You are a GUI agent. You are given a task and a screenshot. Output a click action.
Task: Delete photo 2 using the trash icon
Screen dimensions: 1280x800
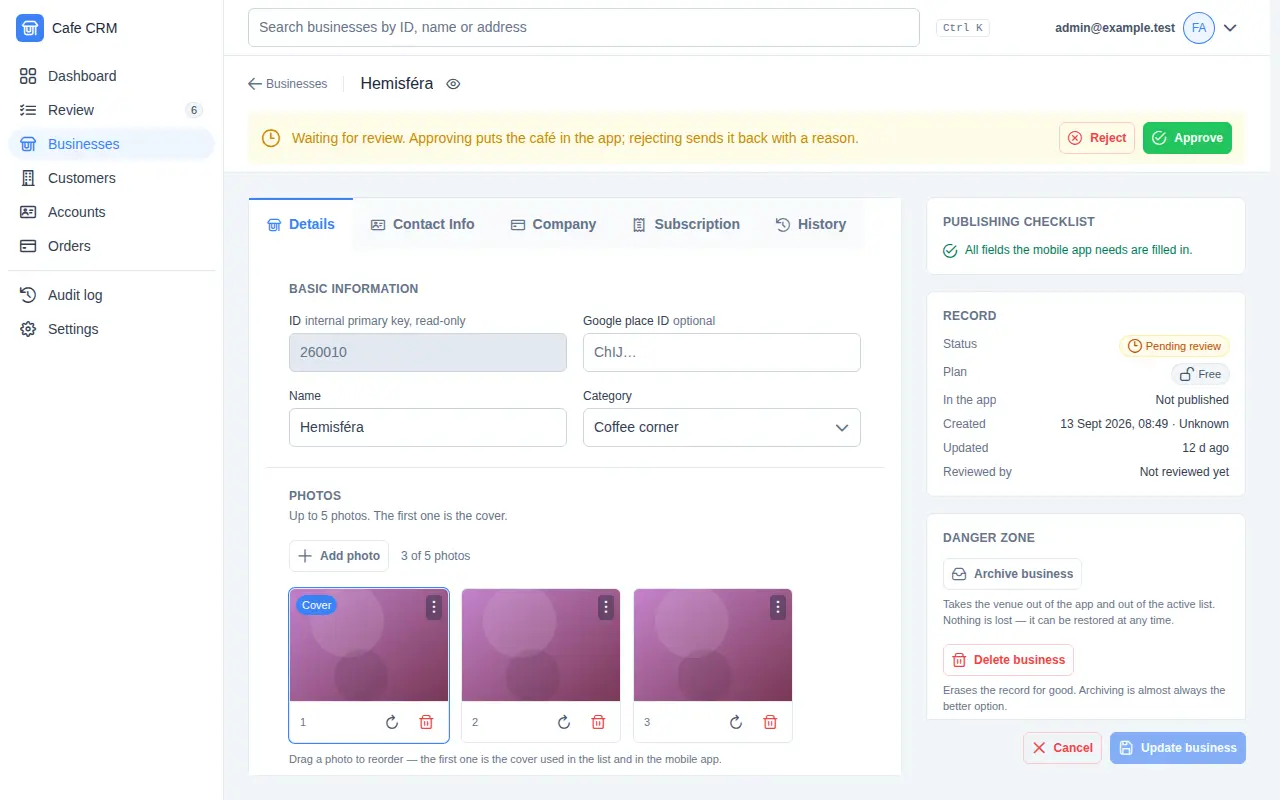click(598, 722)
